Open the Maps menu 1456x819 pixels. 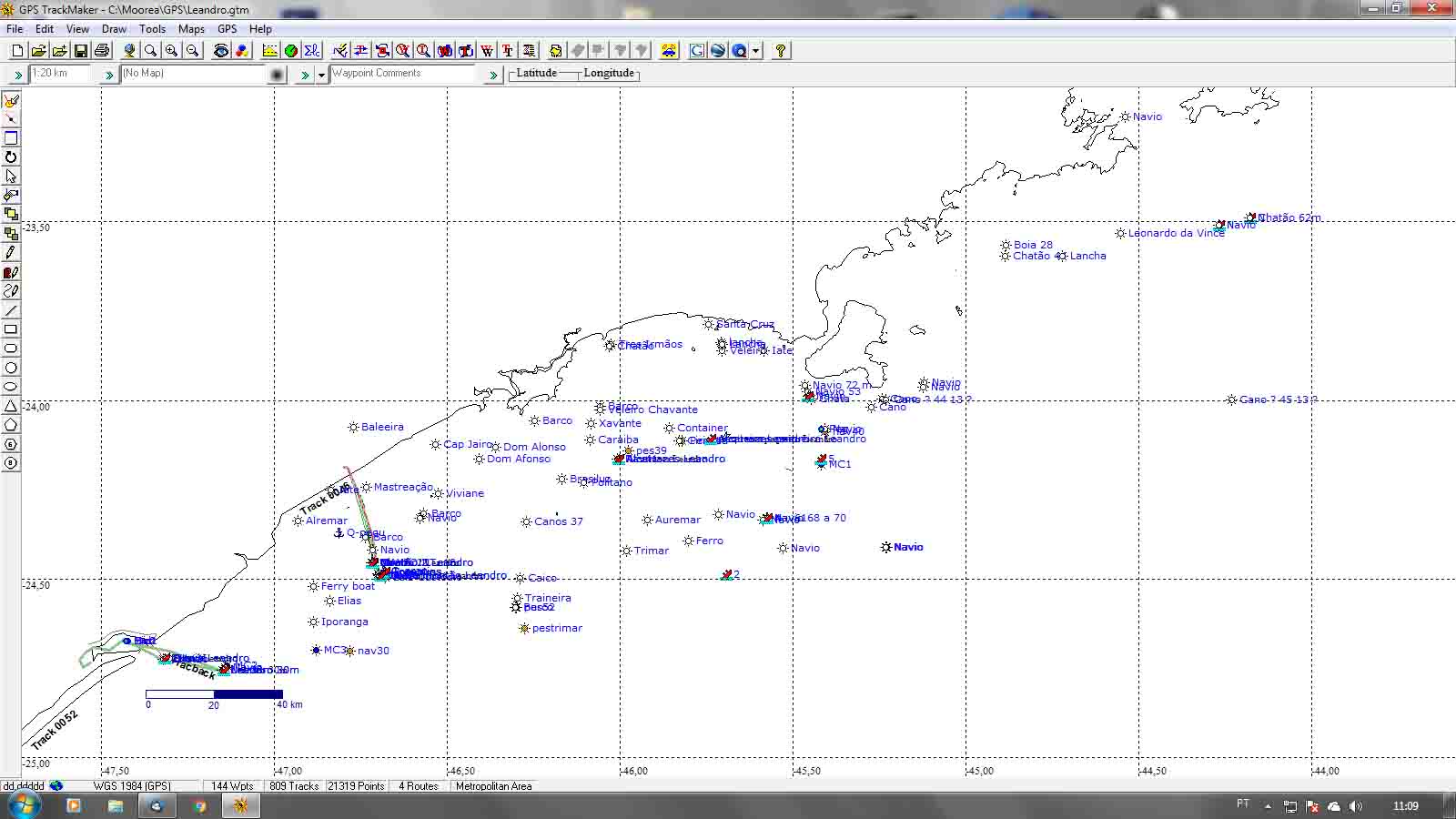pos(191,29)
